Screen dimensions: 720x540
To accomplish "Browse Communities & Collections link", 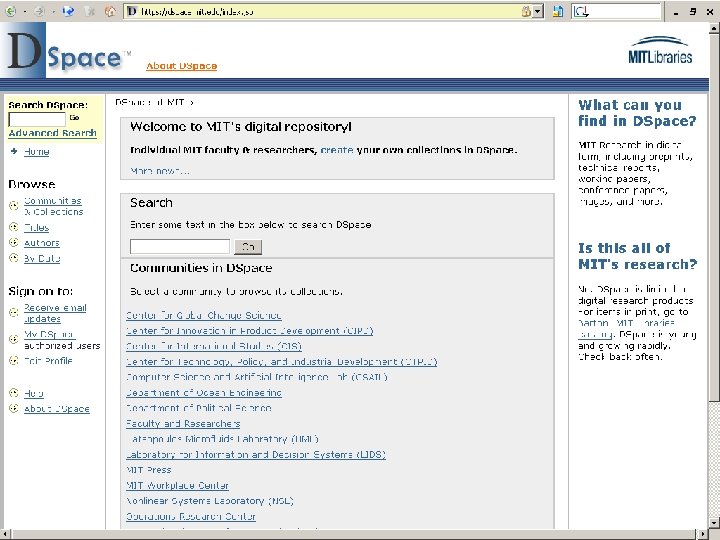I will click(54, 206).
